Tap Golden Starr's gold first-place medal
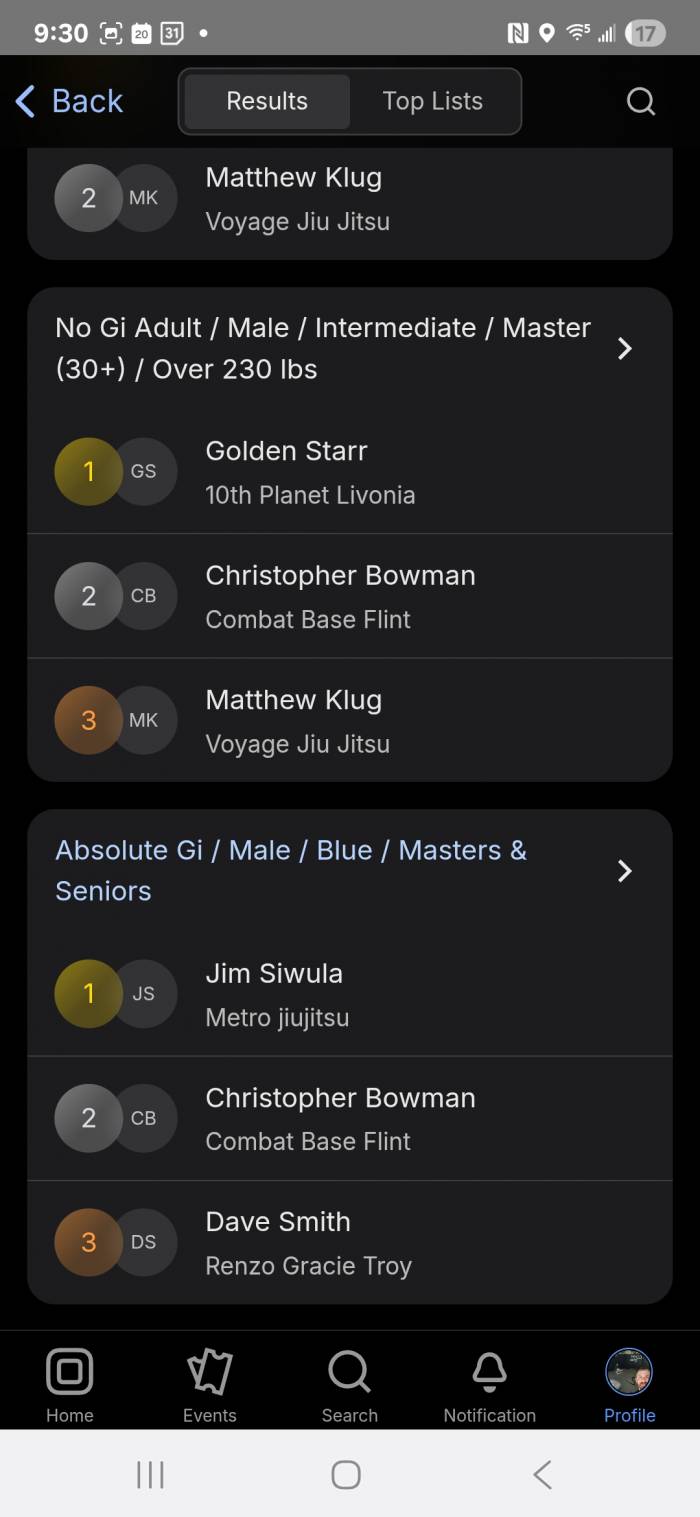Image resolution: width=700 pixels, height=1517 pixels. pyautogui.click(x=88, y=471)
